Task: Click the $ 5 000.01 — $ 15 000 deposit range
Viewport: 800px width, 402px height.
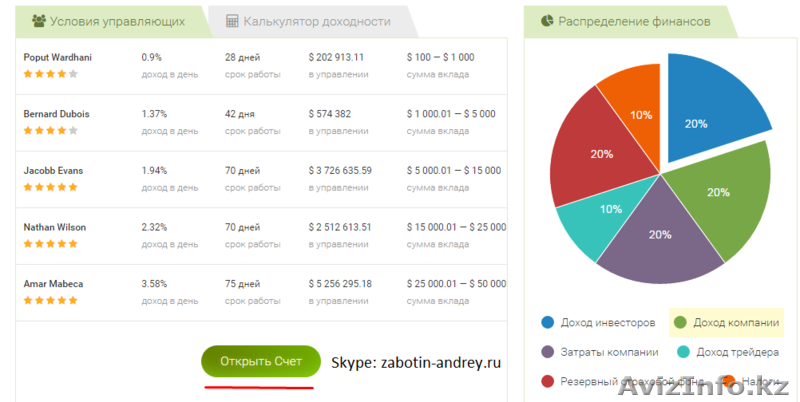Action: (454, 170)
